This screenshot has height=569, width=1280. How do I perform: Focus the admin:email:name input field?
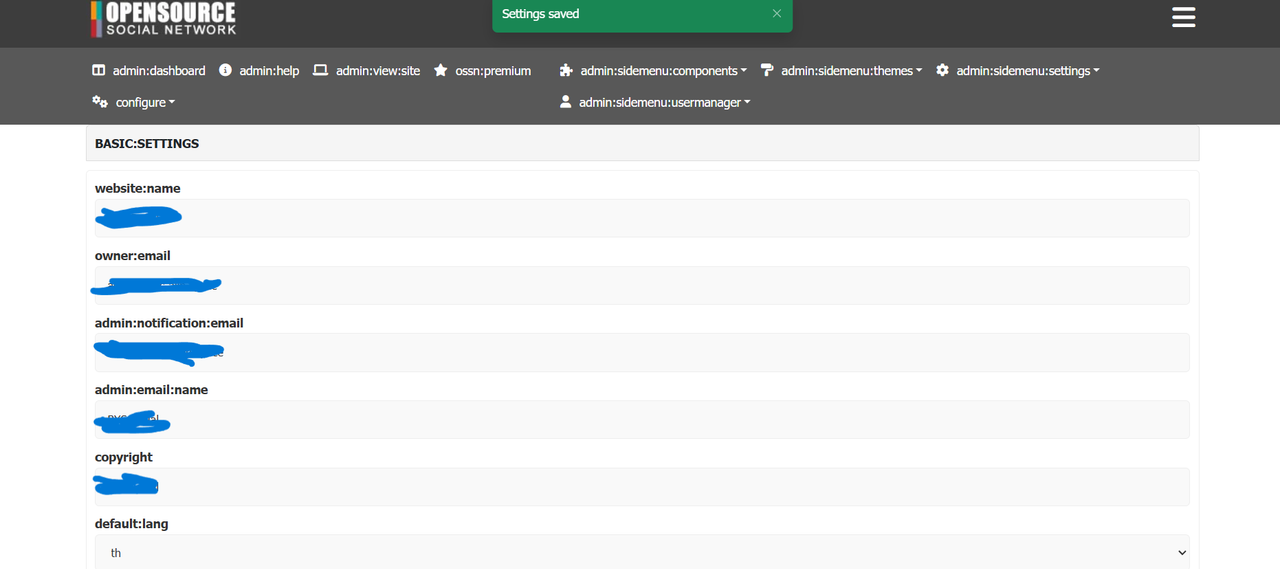pyautogui.click(x=642, y=419)
